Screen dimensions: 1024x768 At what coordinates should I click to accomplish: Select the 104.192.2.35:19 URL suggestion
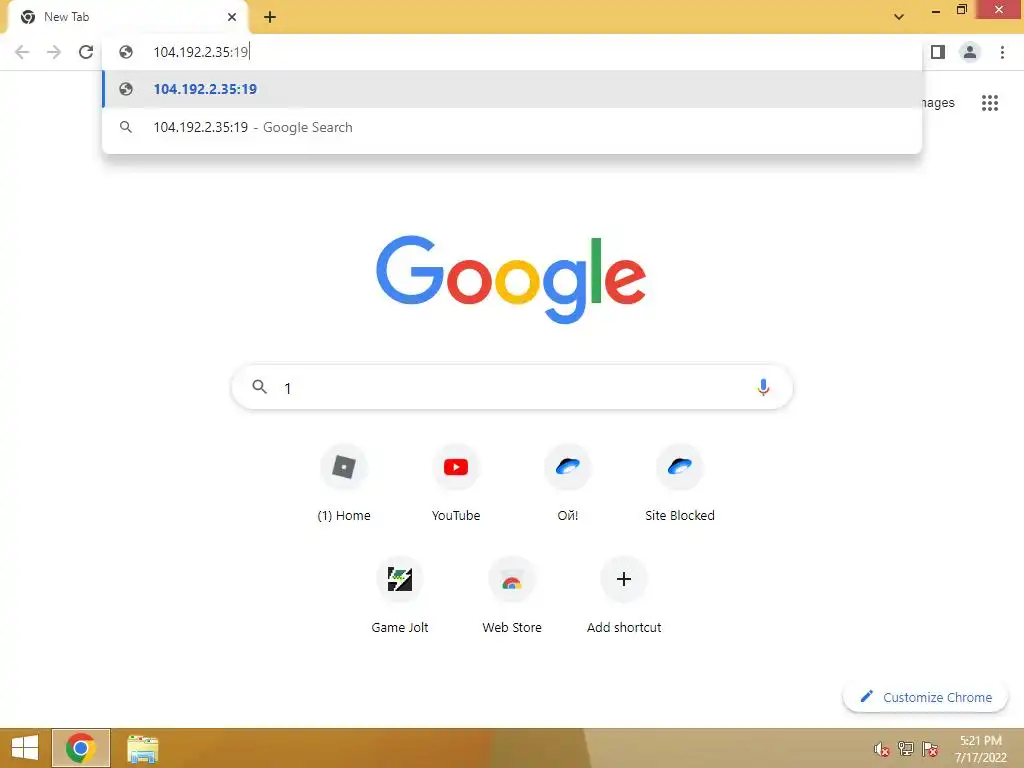pos(513,89)
